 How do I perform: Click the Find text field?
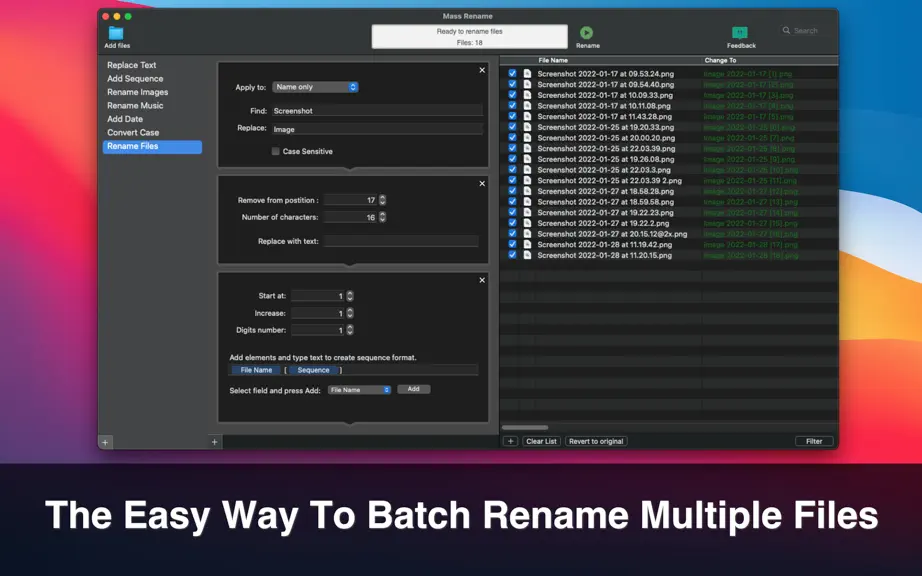pos(378,110)
